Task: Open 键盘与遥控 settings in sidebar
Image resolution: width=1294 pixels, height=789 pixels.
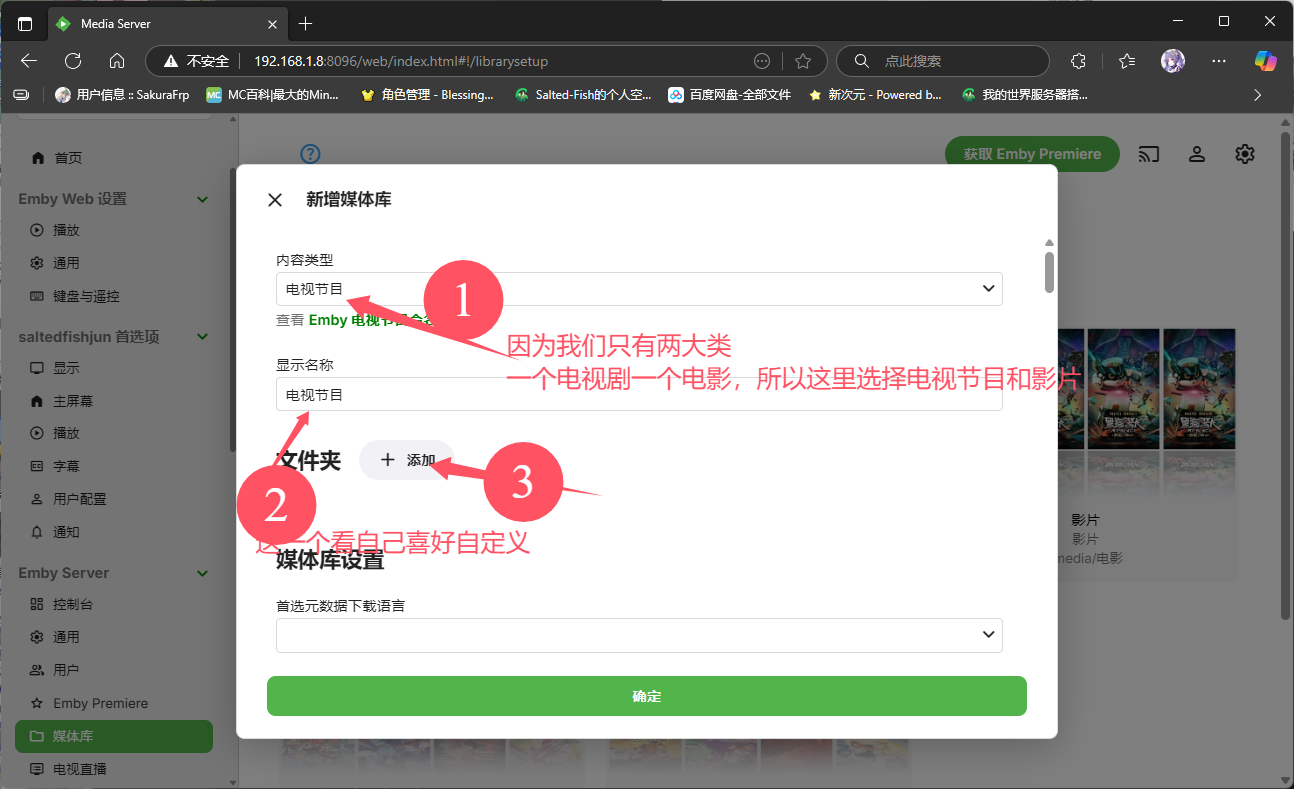Action: (86, 296)
